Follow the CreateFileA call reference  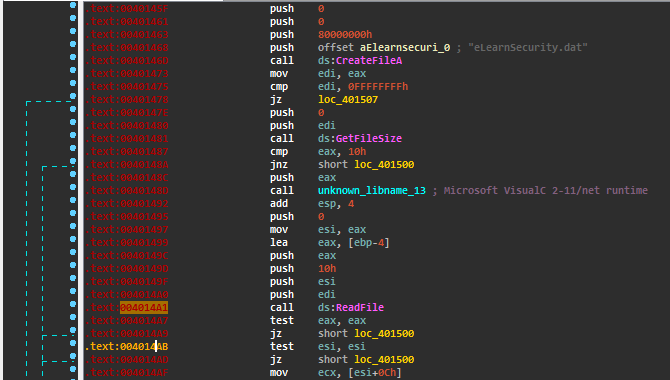369,61
